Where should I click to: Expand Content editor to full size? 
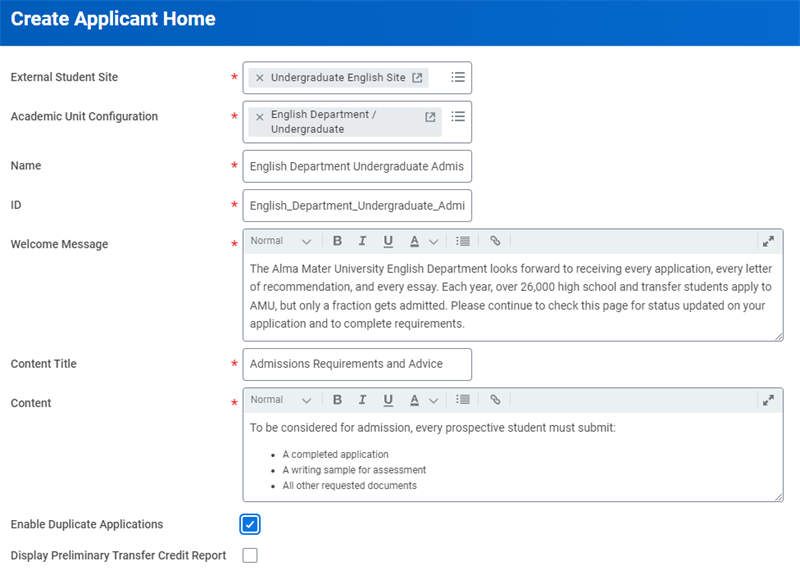point(768,400)
